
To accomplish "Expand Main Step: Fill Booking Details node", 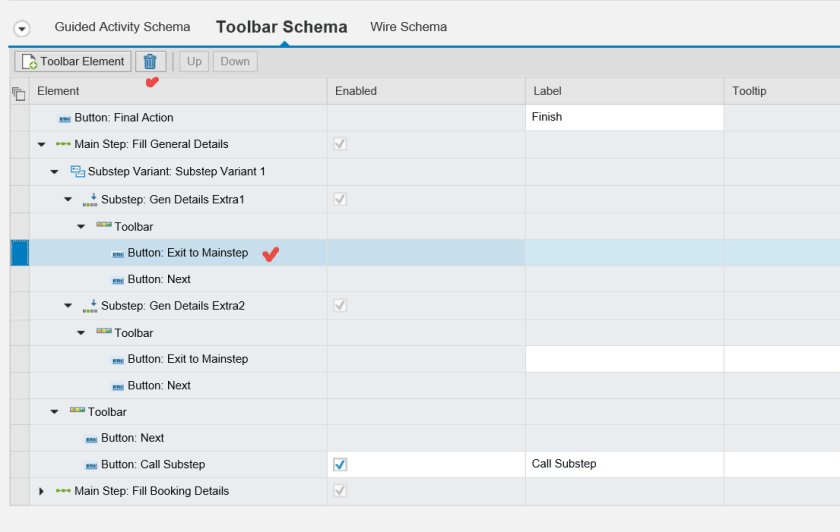I will click(41, 491).
